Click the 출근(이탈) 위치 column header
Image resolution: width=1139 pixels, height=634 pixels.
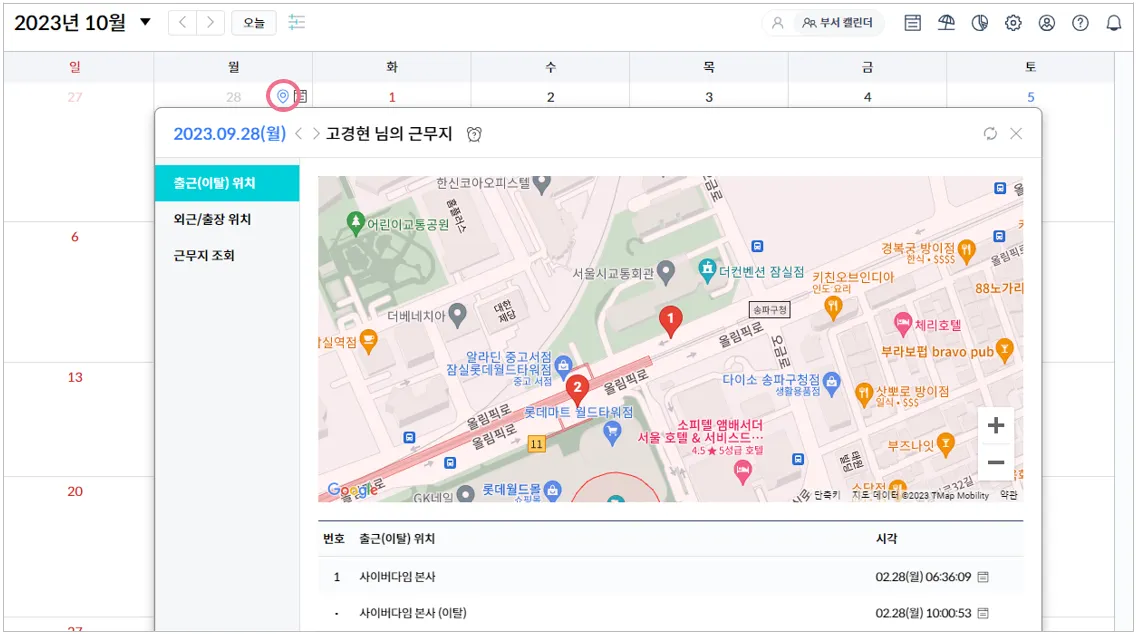(397, 538)
